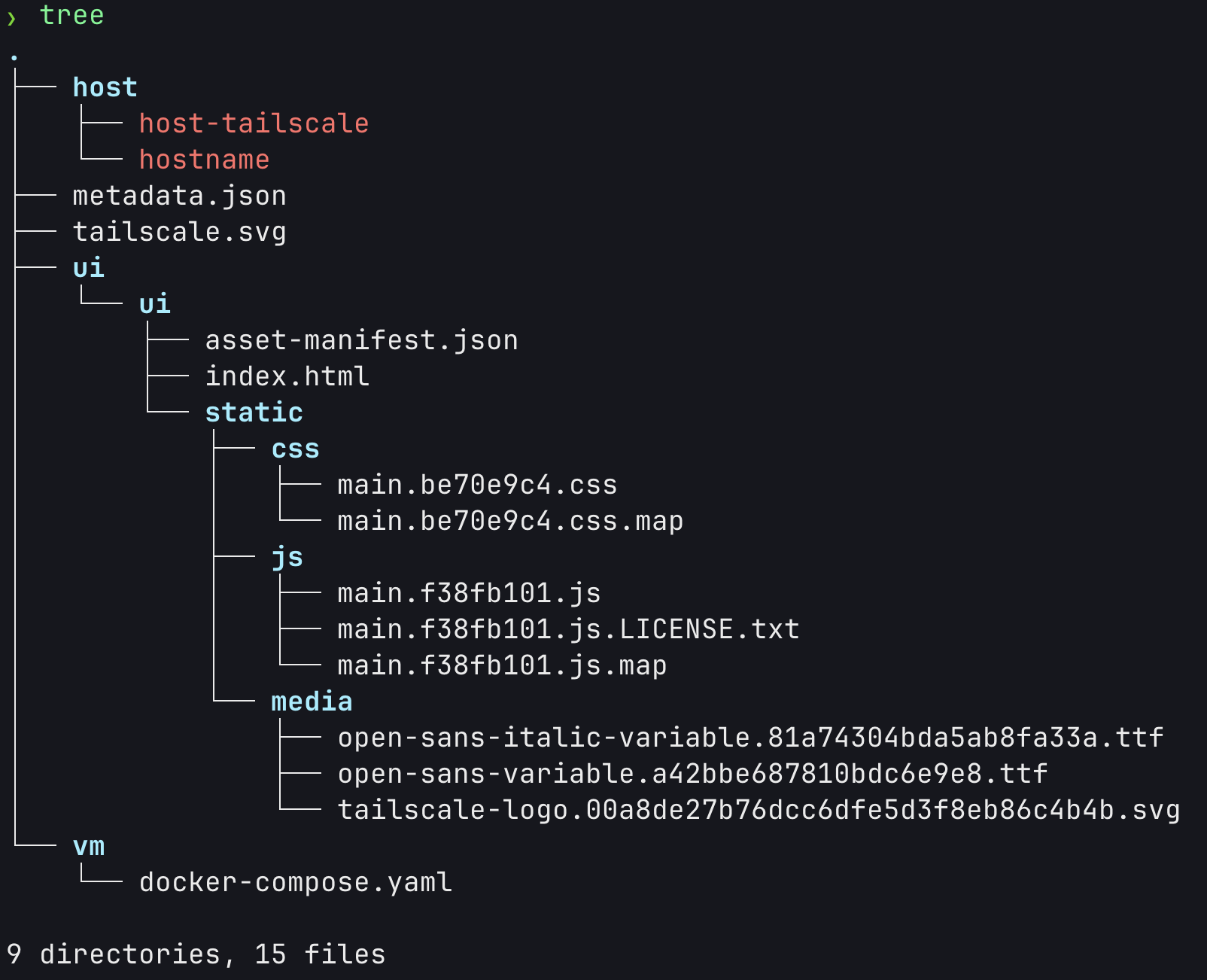Select the js directory entry
Viewport: 1207px width, 980px height.
287,557
